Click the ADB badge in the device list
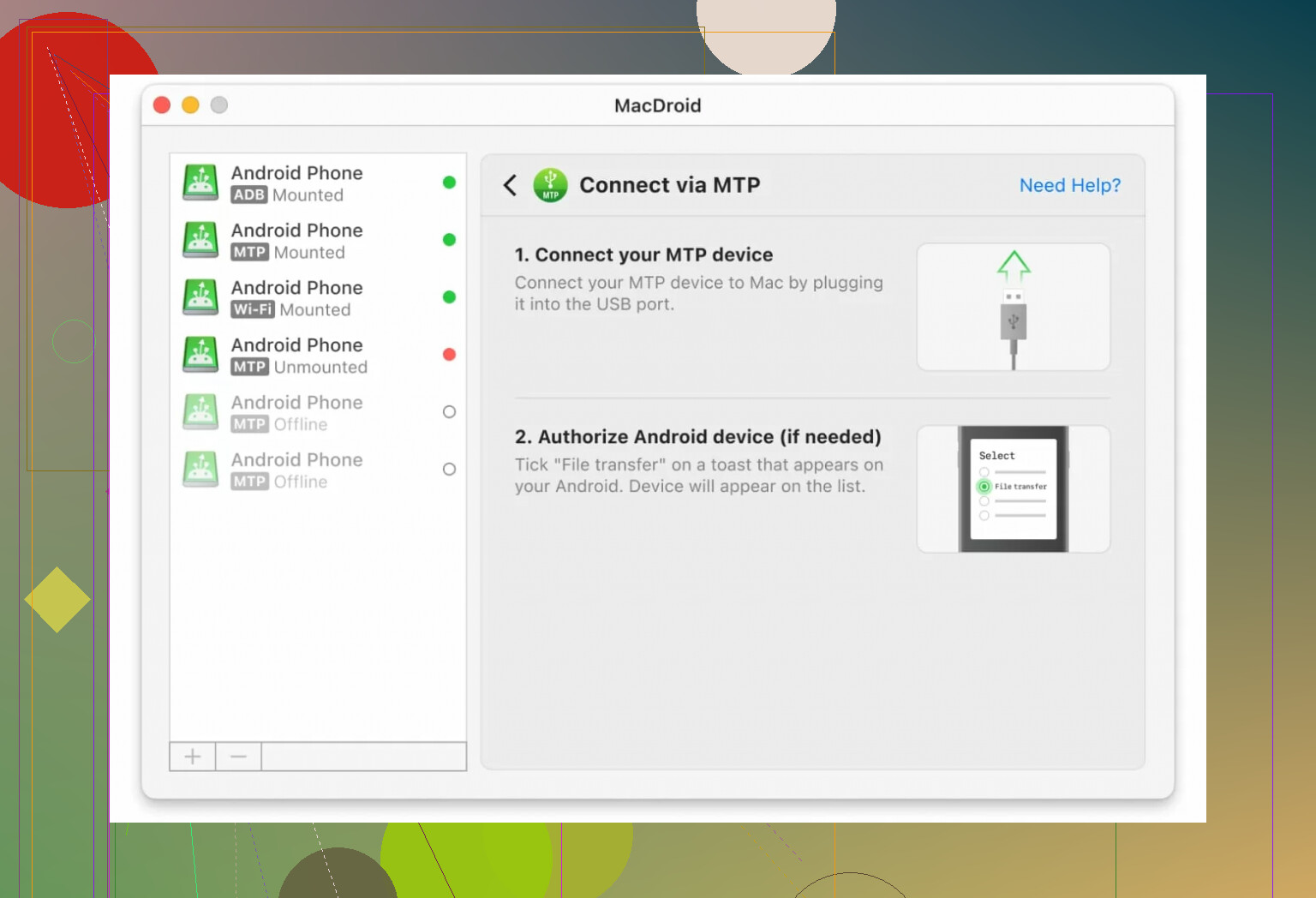 (249, 195)
